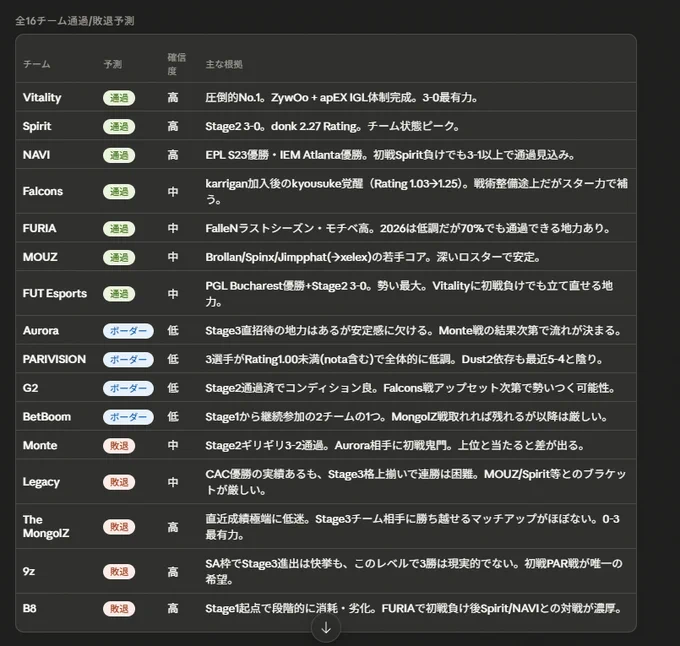Click the 通過 badge in MOUZ row
This screenshot has width=680, height=646.
(x=119, y=258)
